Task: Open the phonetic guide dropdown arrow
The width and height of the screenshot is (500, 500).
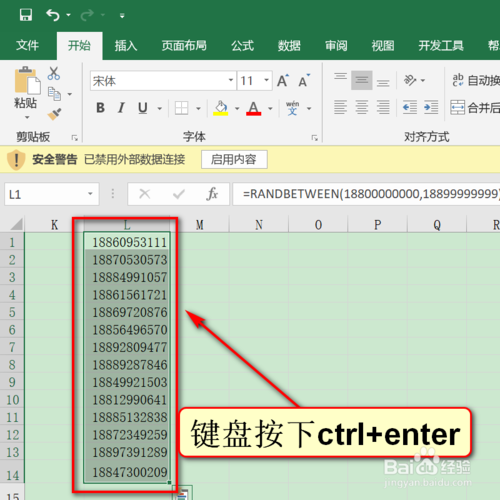Action: [309, 108]
